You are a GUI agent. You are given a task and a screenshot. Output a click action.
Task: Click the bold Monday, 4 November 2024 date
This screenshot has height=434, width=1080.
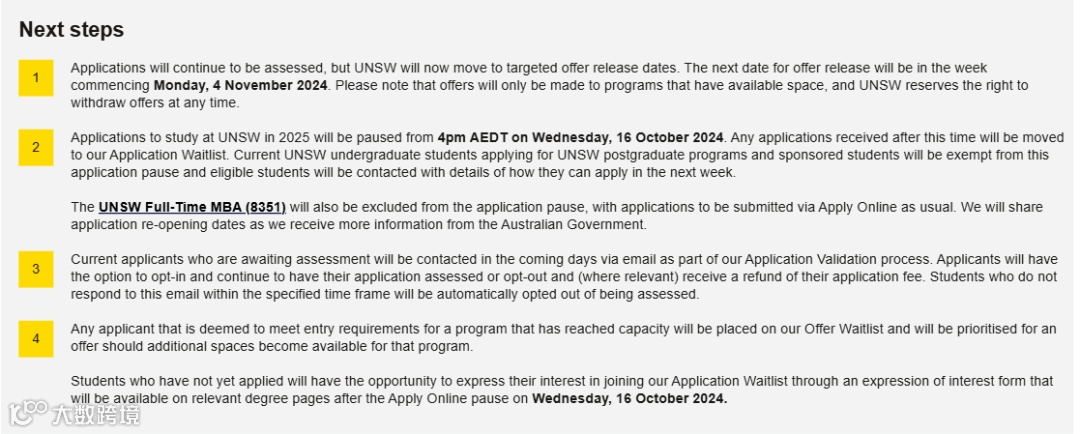tap(240, 85)
